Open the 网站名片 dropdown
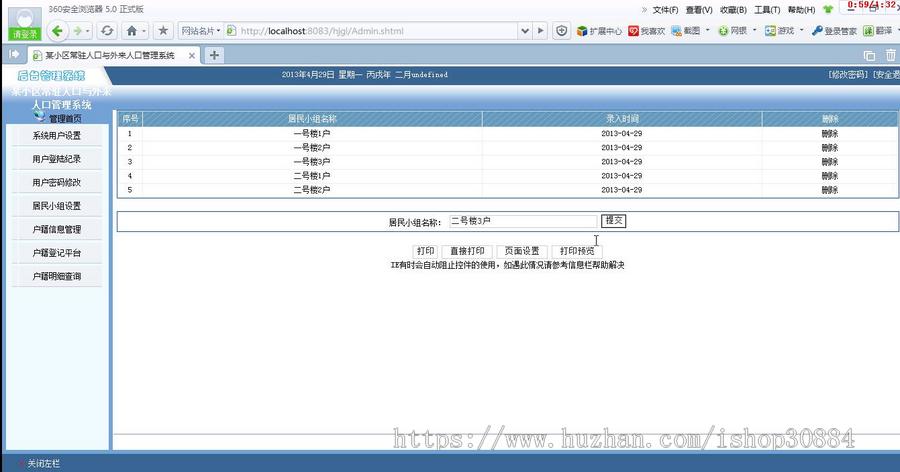This screenshot has width=900, height=472. (200, 31)
